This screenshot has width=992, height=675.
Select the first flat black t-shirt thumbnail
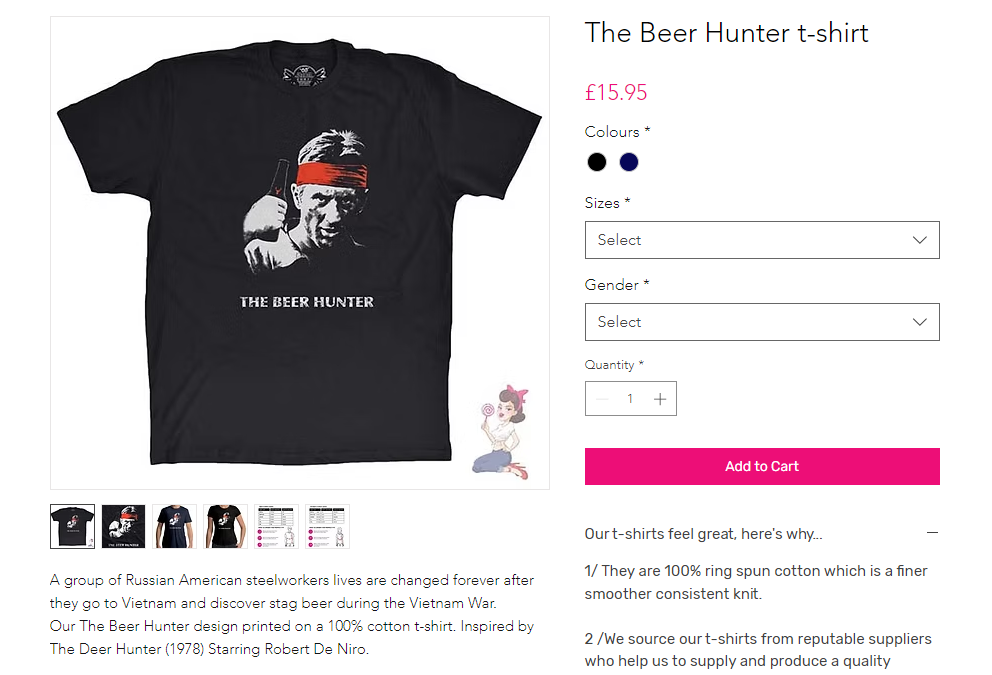point(73,526)
